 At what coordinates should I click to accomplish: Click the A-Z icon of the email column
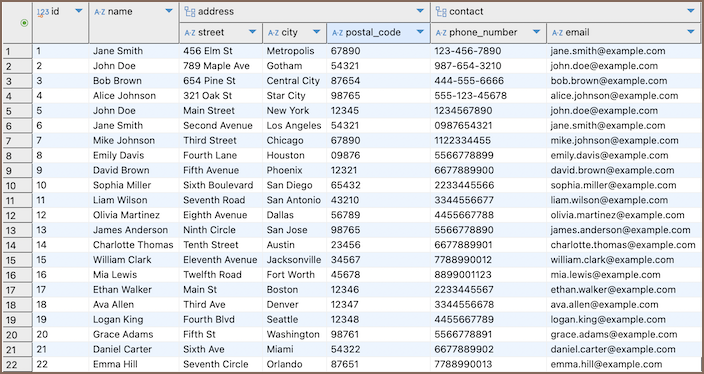click(557, 32)
